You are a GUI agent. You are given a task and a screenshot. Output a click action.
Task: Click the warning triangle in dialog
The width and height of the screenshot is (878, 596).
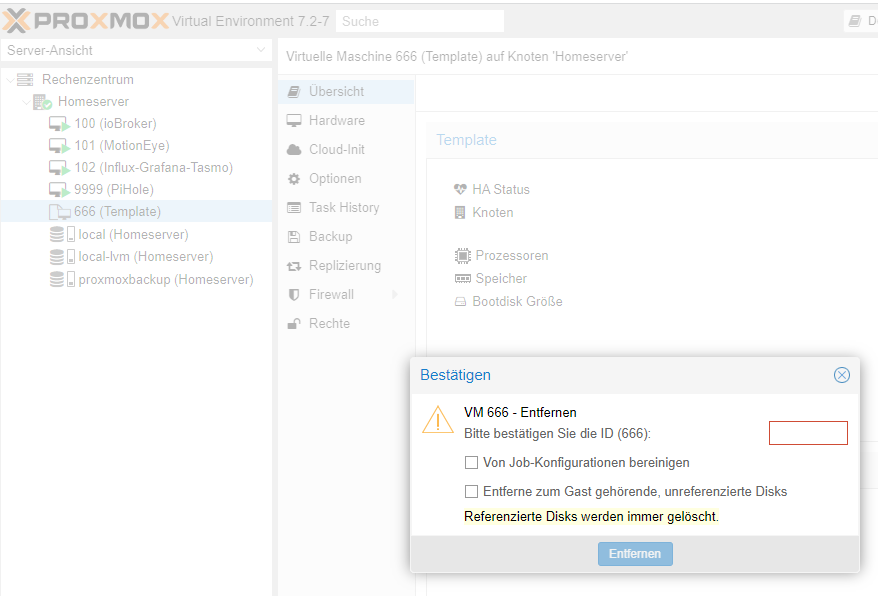point(437,420)
